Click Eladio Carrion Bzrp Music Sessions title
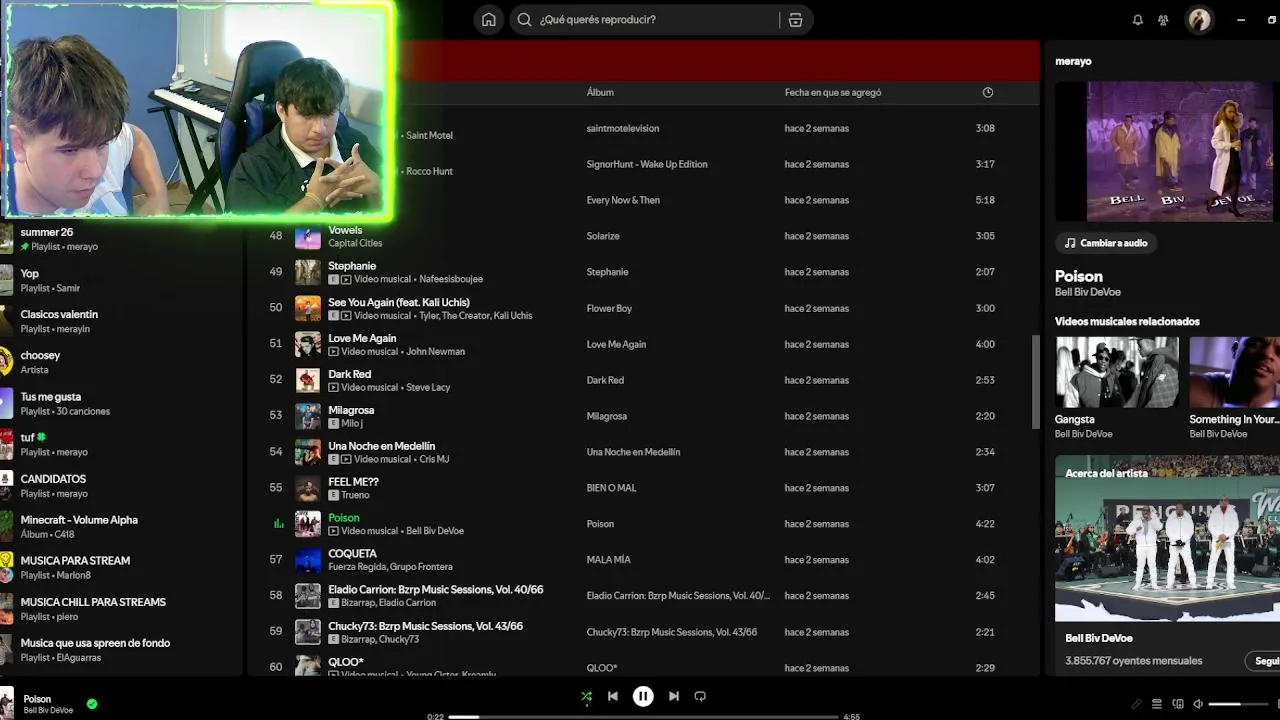This screenshot has height=720, width=1280. (435, 590)
